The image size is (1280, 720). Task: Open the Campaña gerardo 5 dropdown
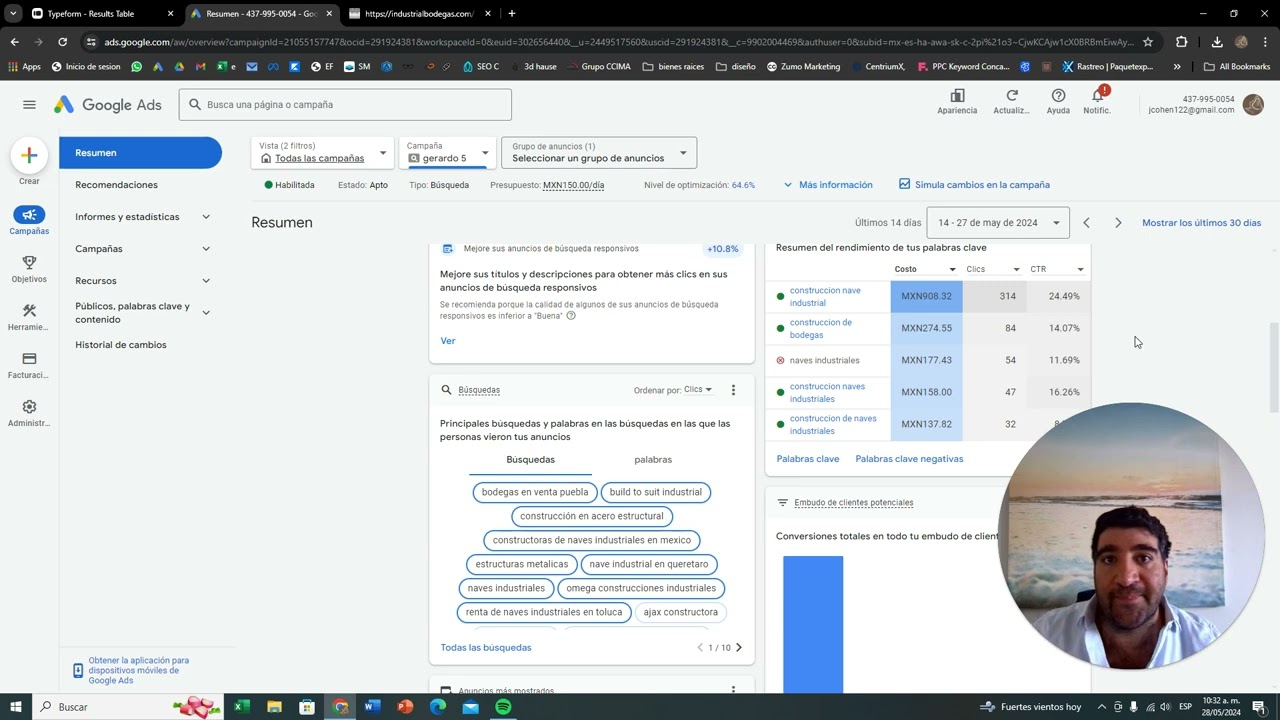(447, 153)
